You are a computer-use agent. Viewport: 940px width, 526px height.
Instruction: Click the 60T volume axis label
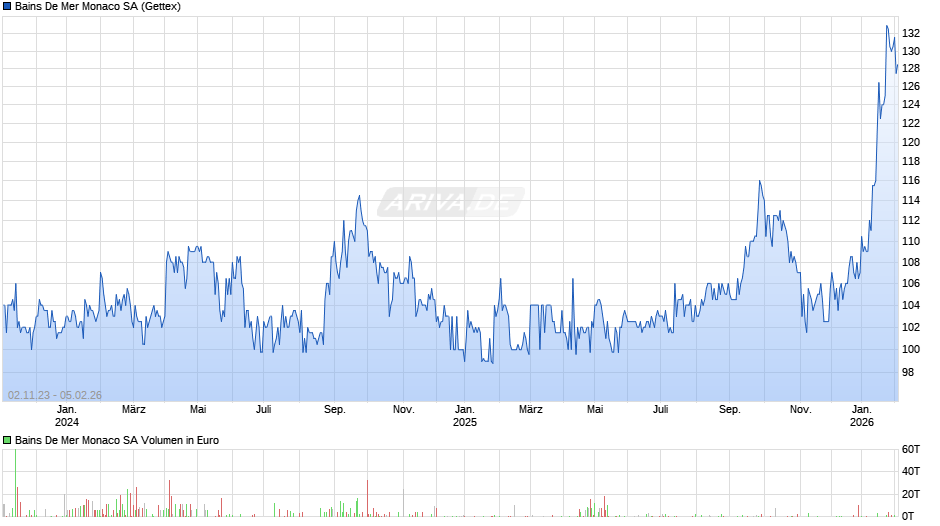click(x=911, y=449)
